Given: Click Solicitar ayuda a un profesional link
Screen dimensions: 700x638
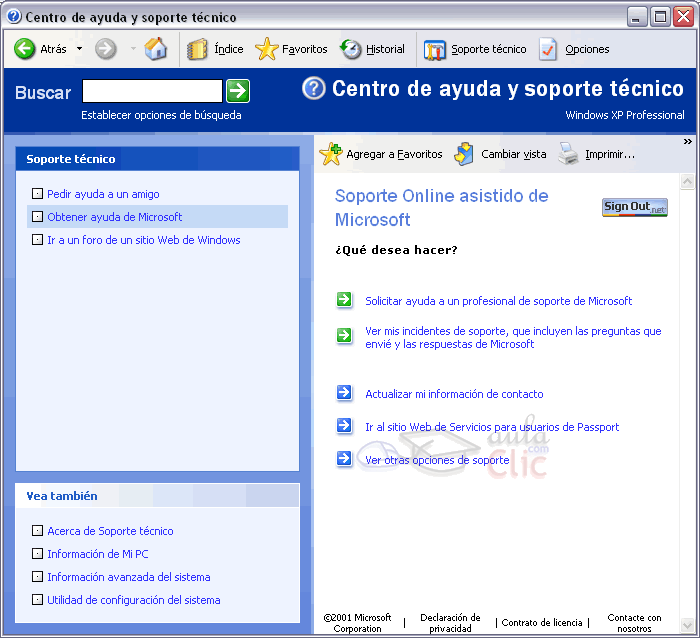Looking at the screenshot, I should (x=498, y=301).
